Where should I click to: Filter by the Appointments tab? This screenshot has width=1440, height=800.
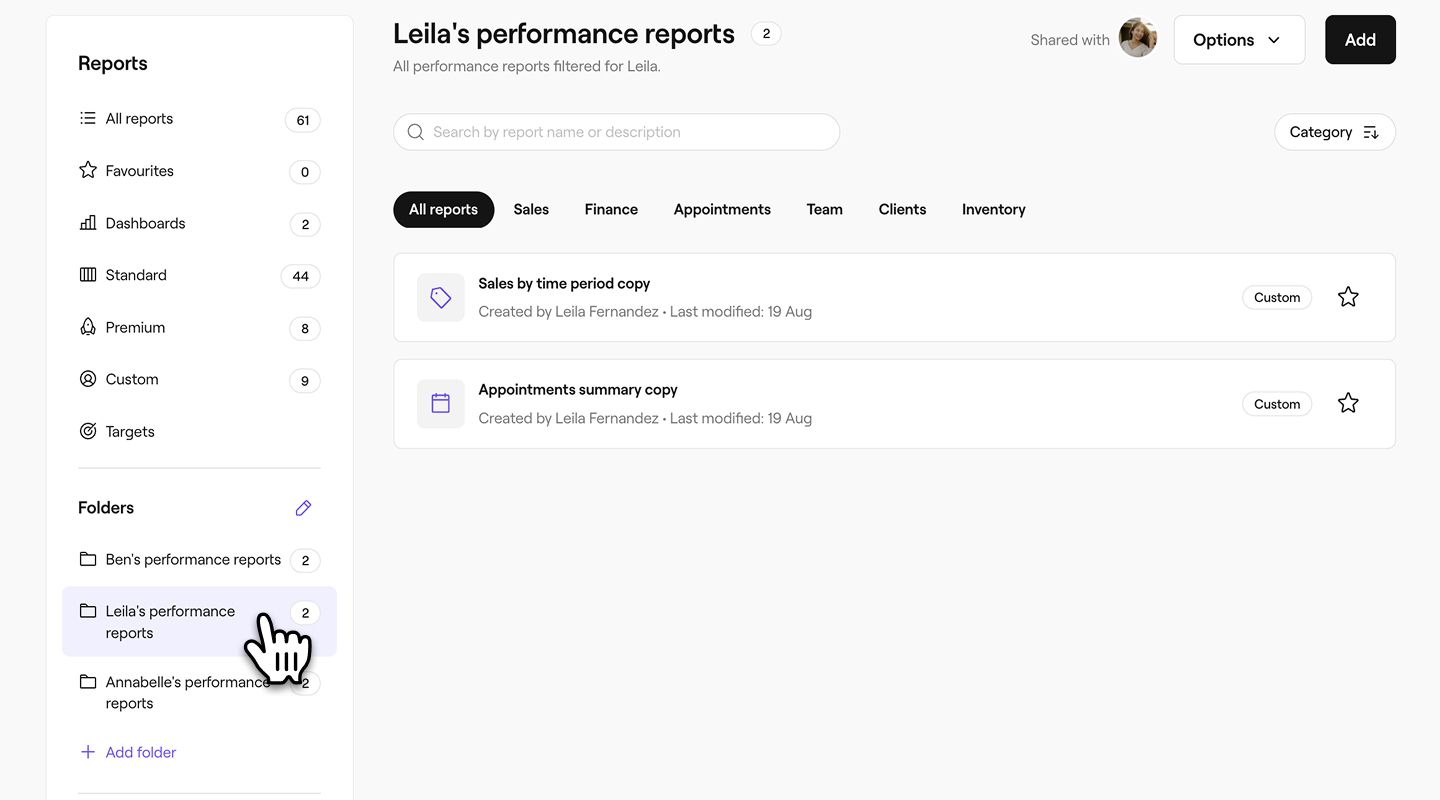click(722, 209)
